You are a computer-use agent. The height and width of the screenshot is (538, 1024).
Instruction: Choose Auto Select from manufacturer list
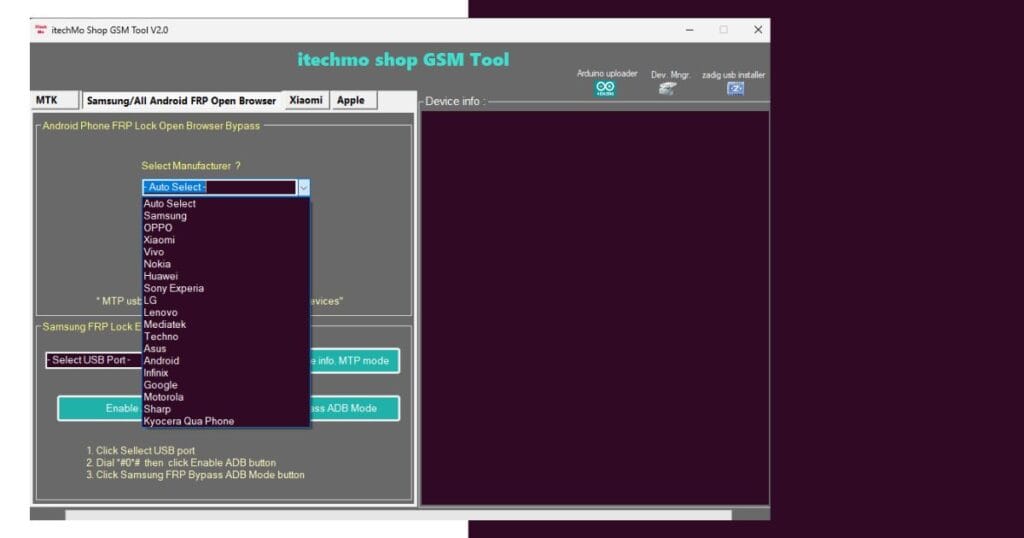point(225,204)
